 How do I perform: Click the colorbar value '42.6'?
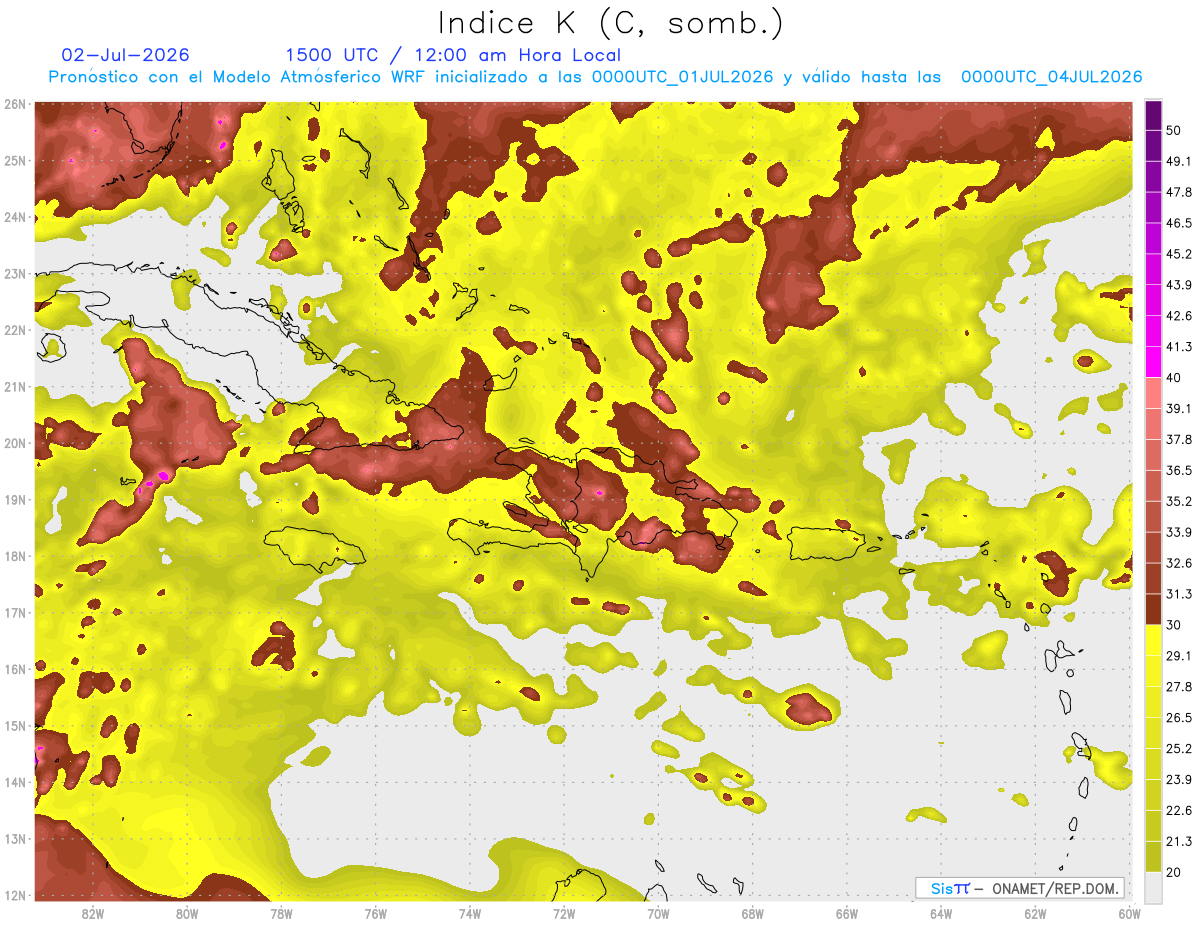pyautogui.click(x=1178, y=316)
